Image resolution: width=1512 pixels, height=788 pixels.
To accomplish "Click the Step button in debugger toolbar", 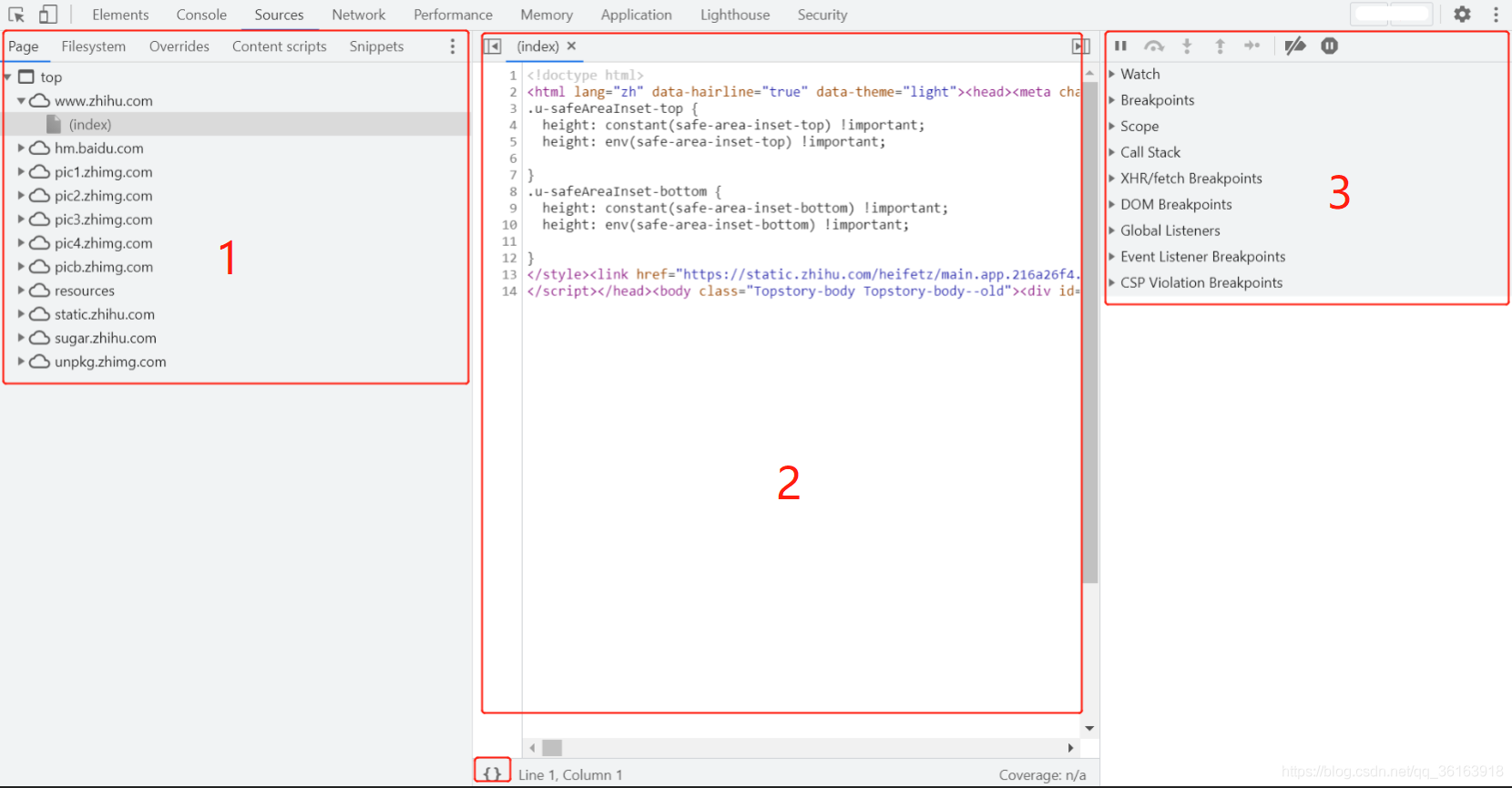I will pyautogui.click(x=1252, y=46).
